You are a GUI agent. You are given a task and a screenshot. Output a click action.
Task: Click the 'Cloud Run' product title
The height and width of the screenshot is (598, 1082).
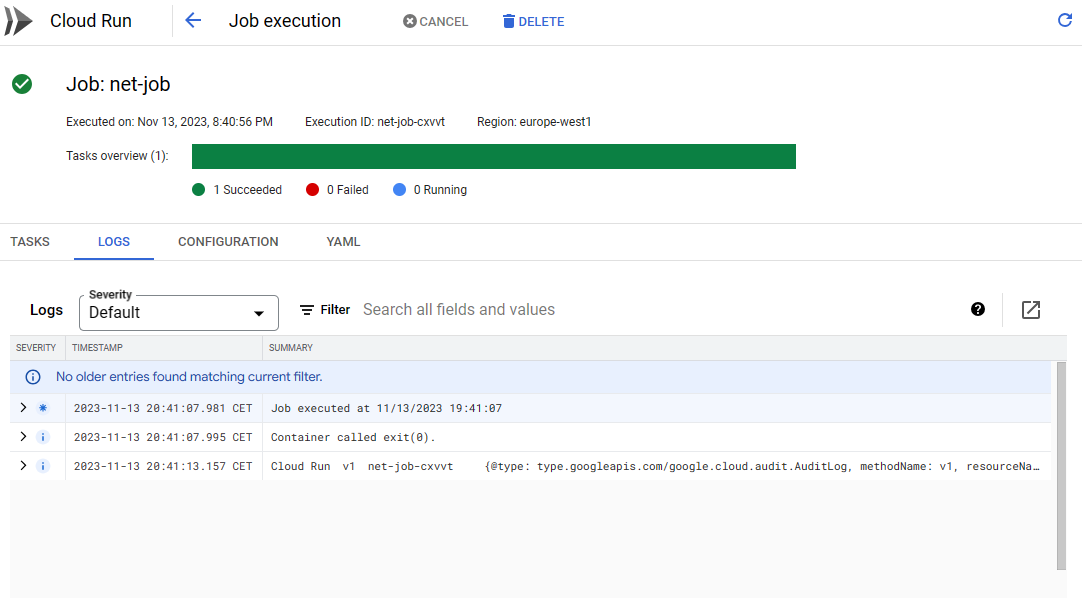click(x=90, y=21)
